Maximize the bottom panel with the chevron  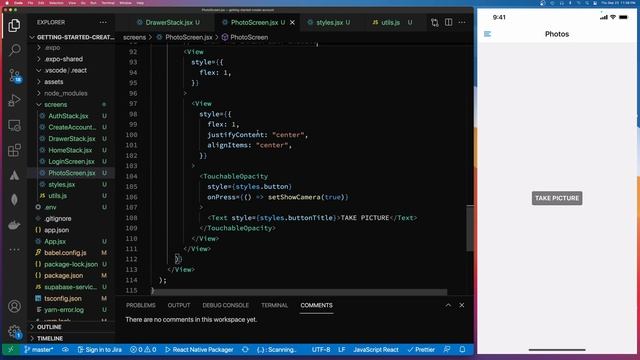click(x=448, y=305)
